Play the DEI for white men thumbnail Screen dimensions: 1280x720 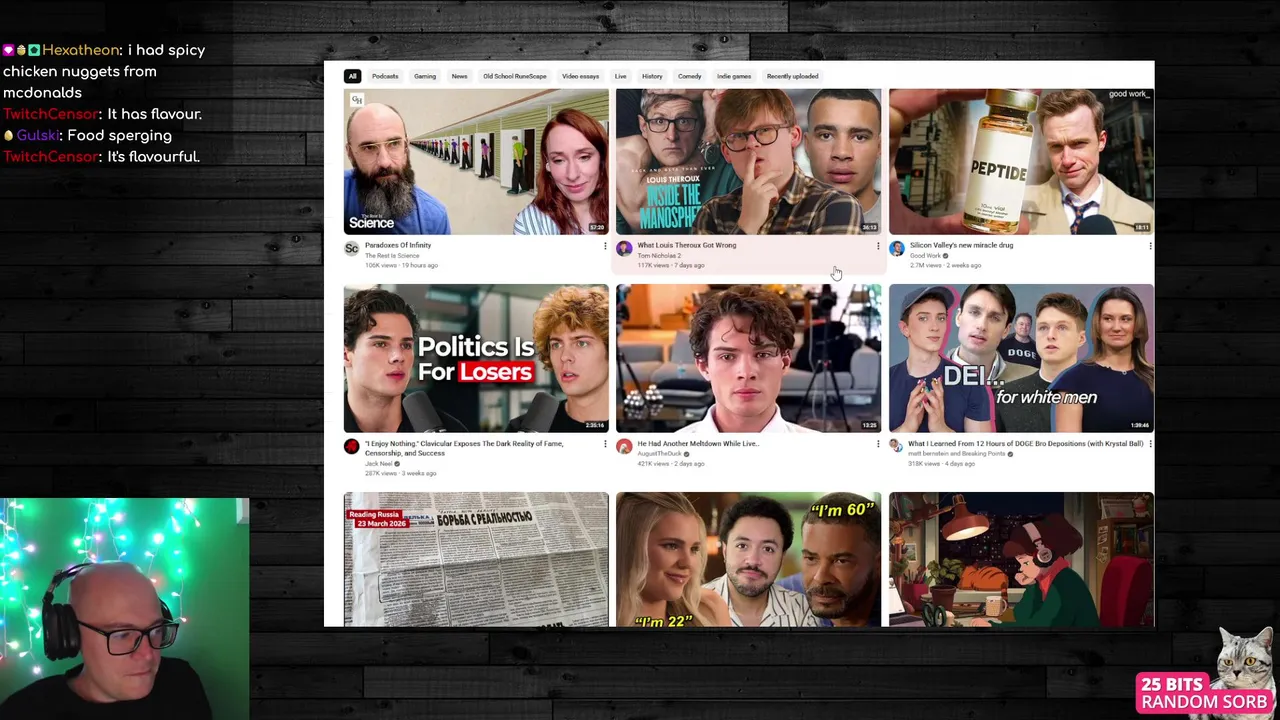[x=1021, y=358]
